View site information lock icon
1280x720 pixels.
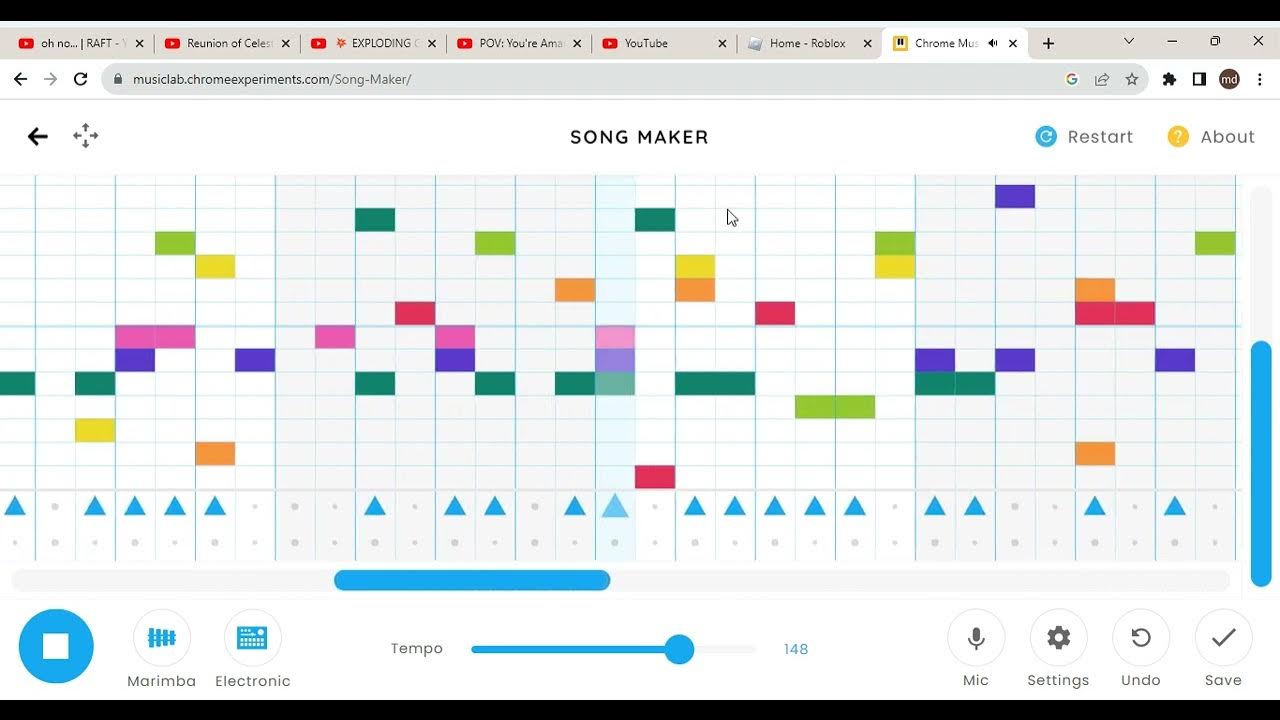click(119, 79)
